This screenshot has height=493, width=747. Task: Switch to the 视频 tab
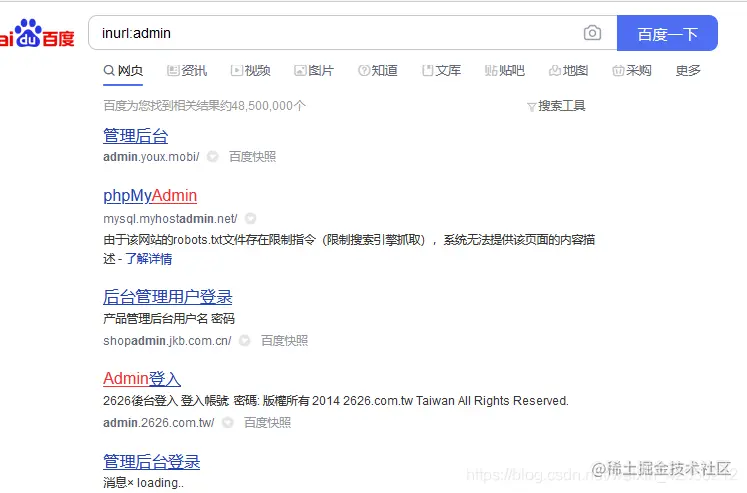[251, 70]
